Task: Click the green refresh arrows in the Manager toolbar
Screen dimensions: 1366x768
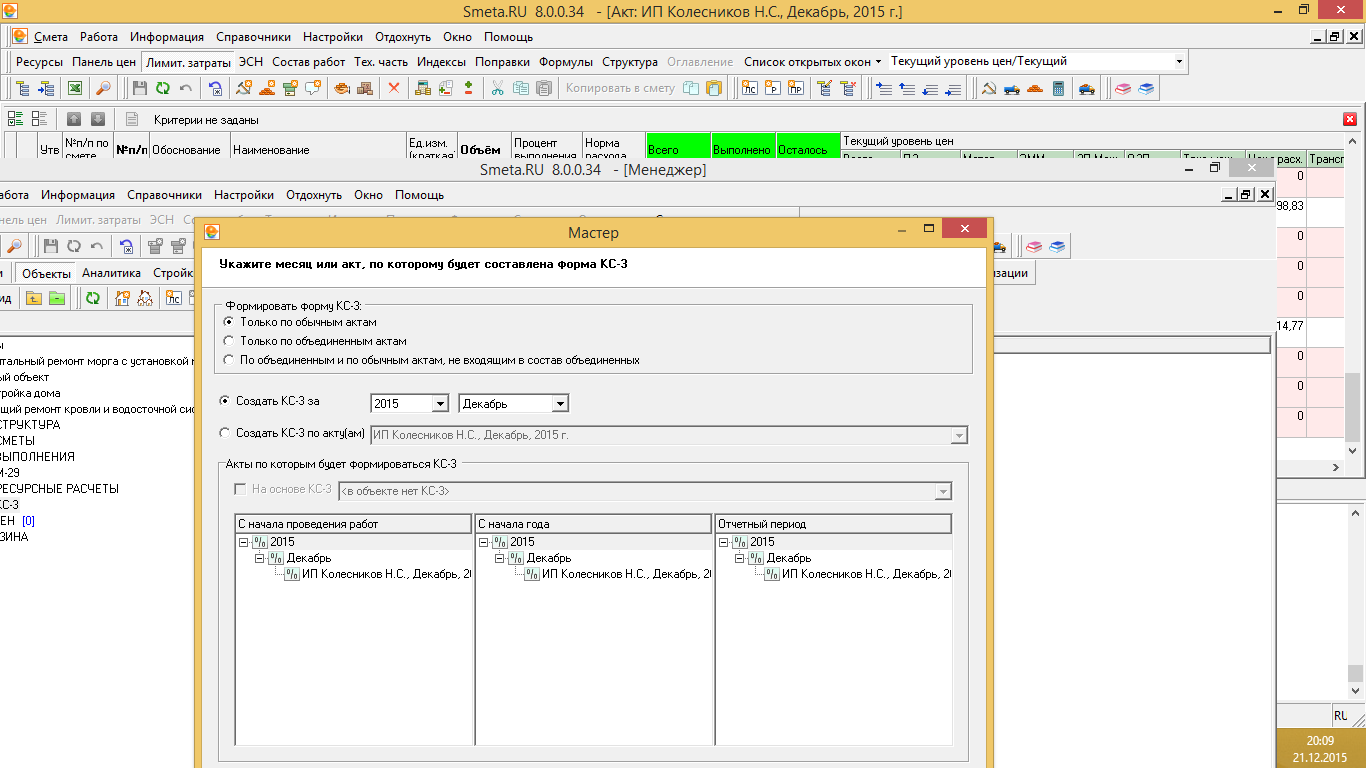Action: (x=93, y=298)
